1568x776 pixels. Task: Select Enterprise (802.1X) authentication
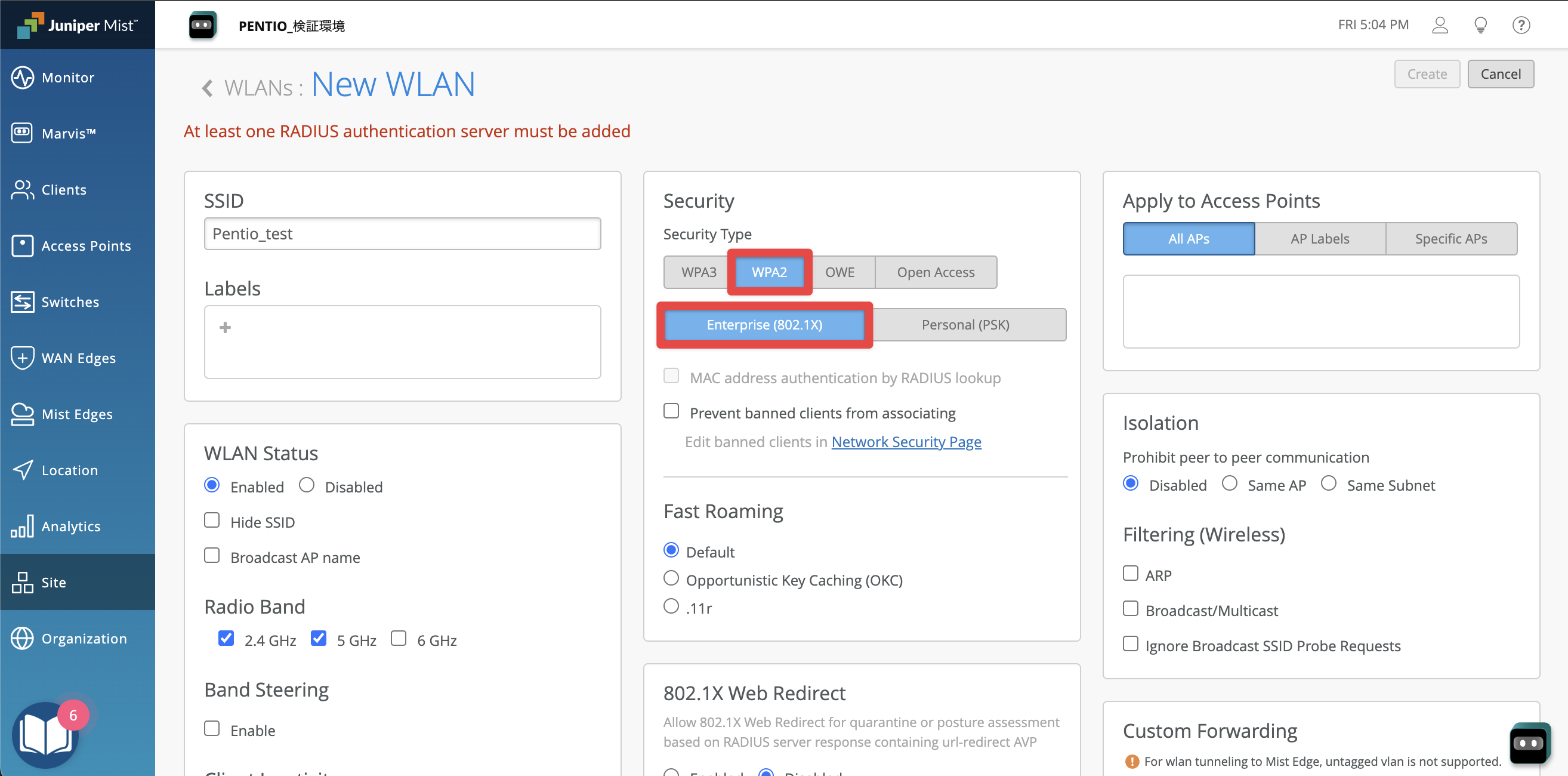pyautogui.click(x=764, y=325)
